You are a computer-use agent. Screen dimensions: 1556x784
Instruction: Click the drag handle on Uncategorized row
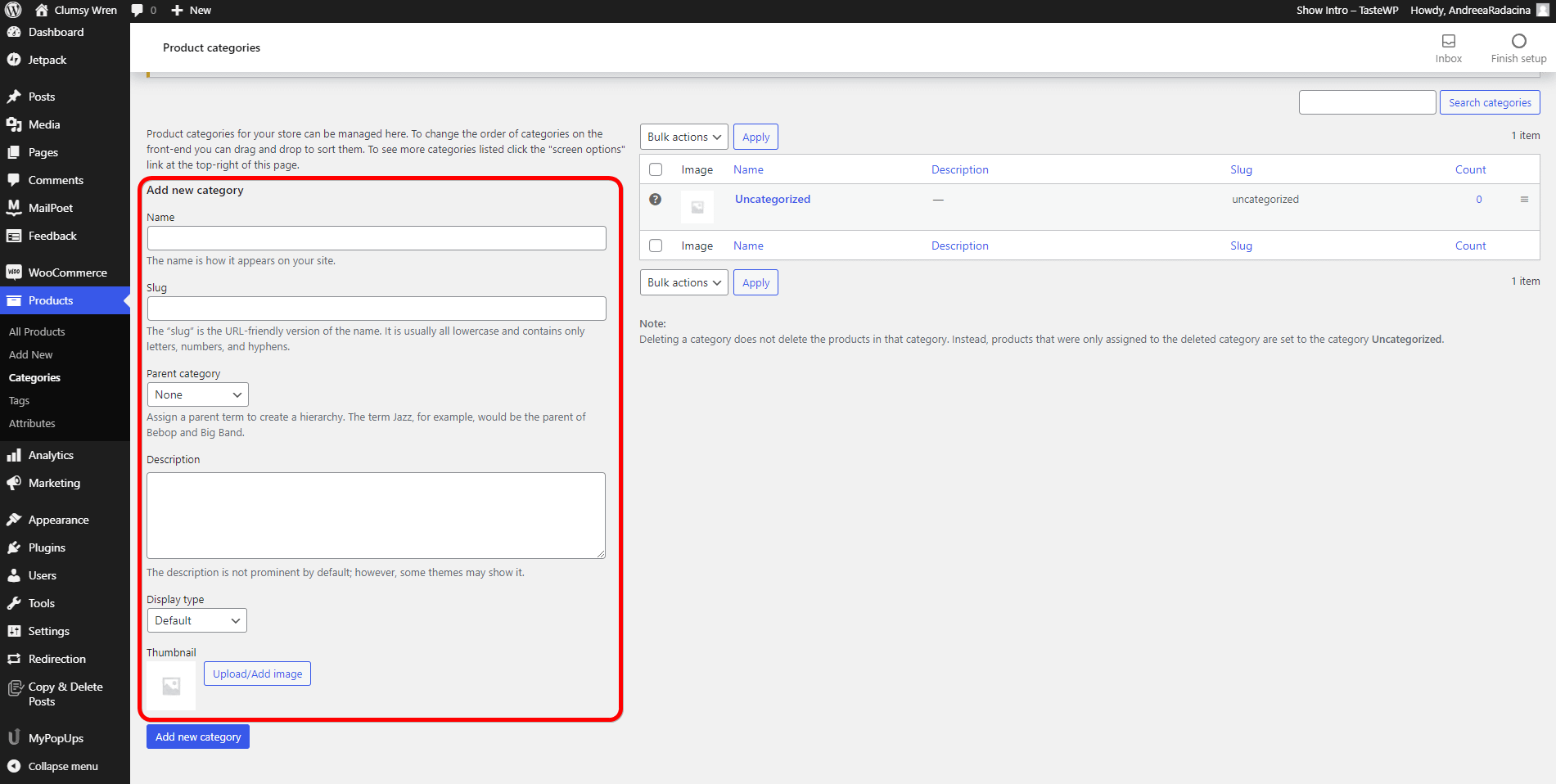coord(1524,199)
